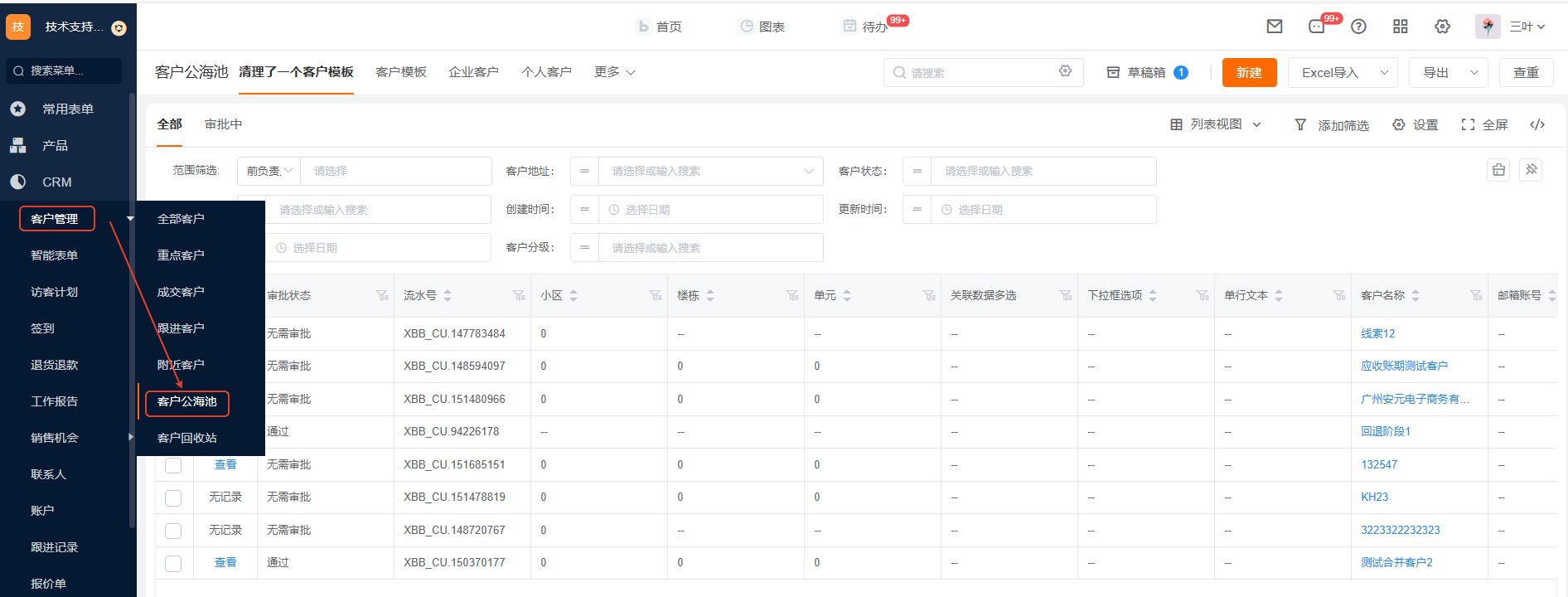Click the filter icon on 流水号 column
The height and width of the screenshot is (597, 1568).
coord(519,295)
